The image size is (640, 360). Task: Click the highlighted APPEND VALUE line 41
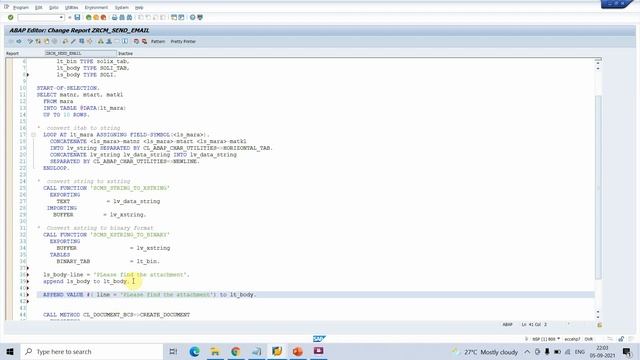pos(315,295)
